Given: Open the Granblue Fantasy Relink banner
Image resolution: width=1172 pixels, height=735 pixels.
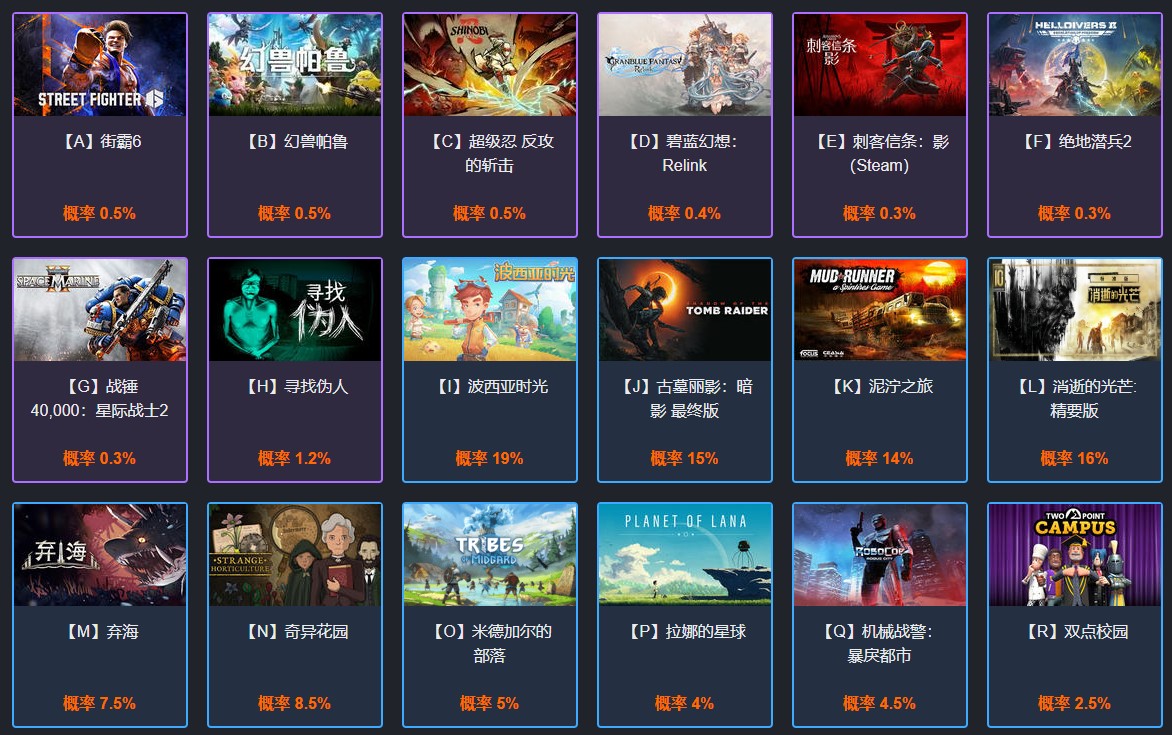Looking at the screenshot, I should click(x=685, y=65).
